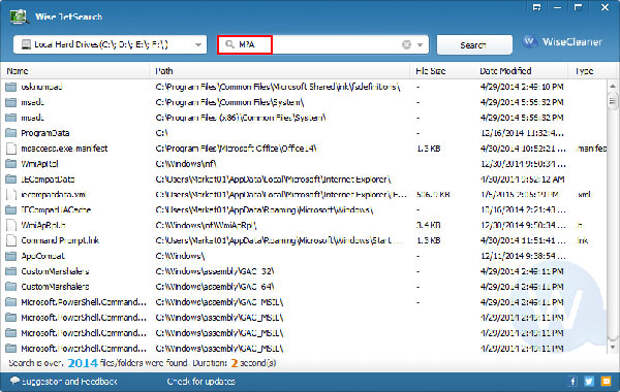Open the Twitter icon in status bar
Image resolution: width=620 pixels, height=392 pixels.
click(x=589, y=381)
